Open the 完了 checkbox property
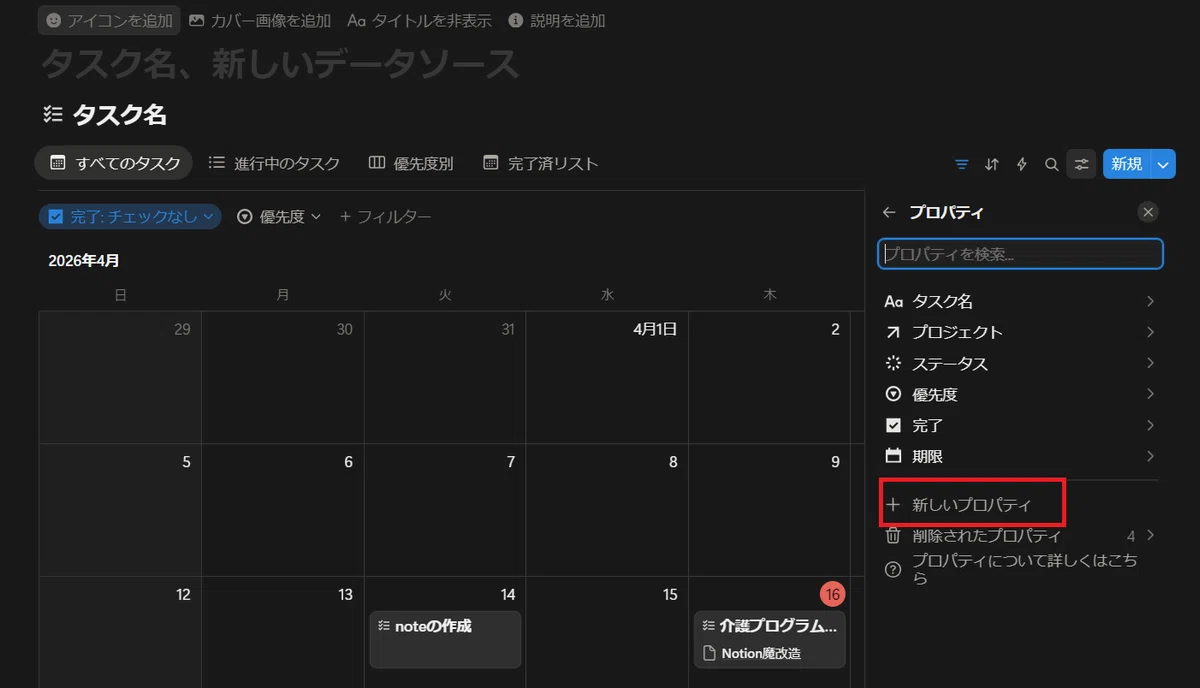This screenshot has width=1200, height=688. coord(1020,425)
